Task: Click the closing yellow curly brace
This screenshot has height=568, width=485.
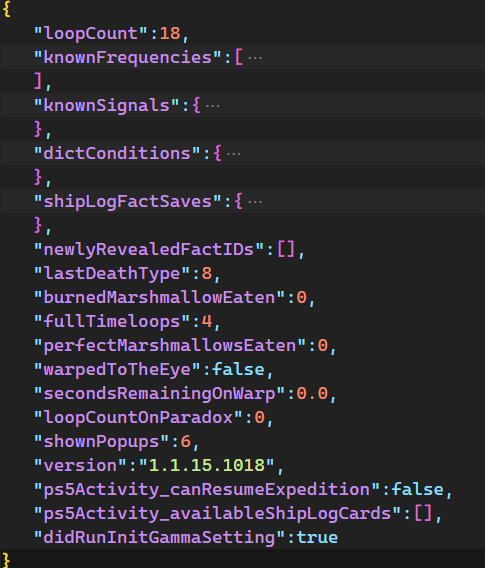Action: 7,560
